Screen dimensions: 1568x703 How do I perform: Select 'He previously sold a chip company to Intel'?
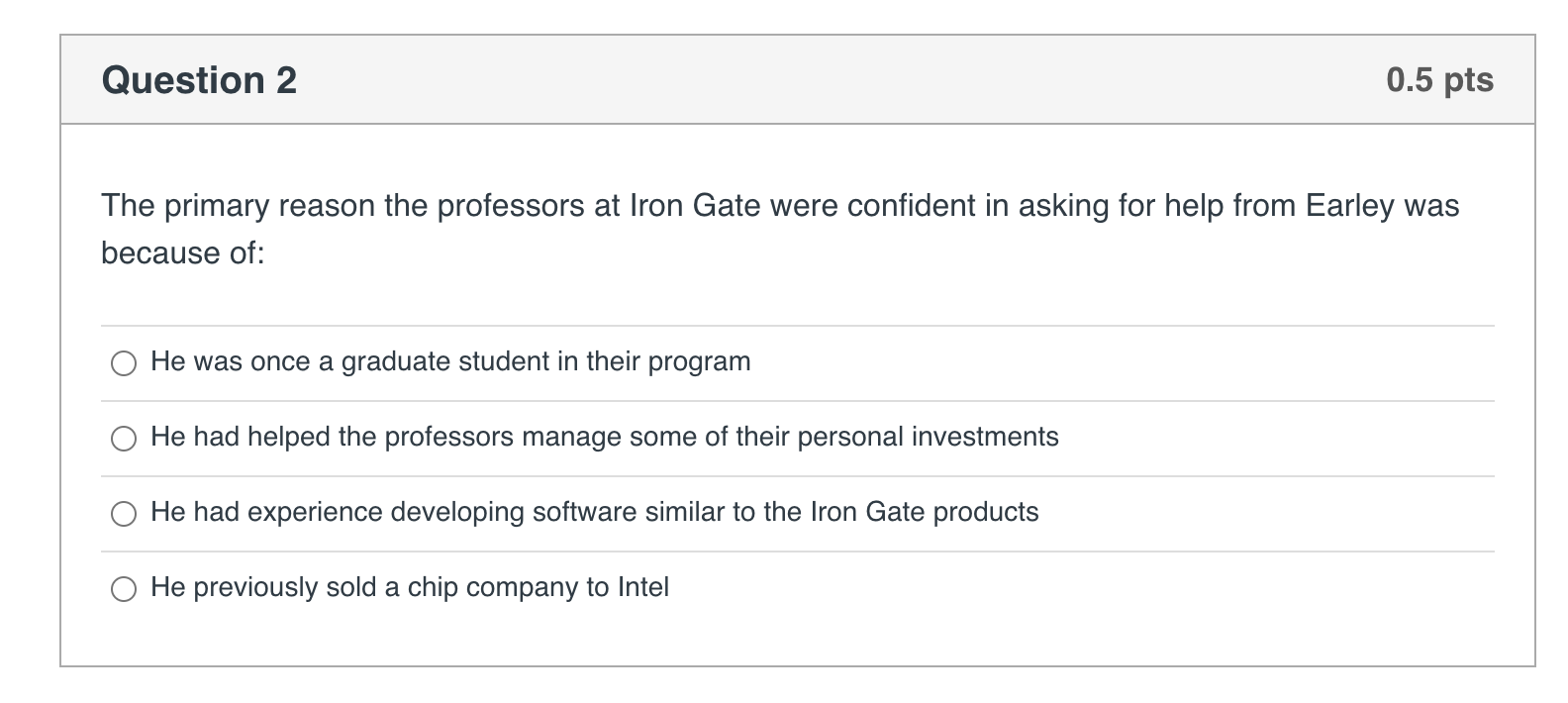pos(123,589)
